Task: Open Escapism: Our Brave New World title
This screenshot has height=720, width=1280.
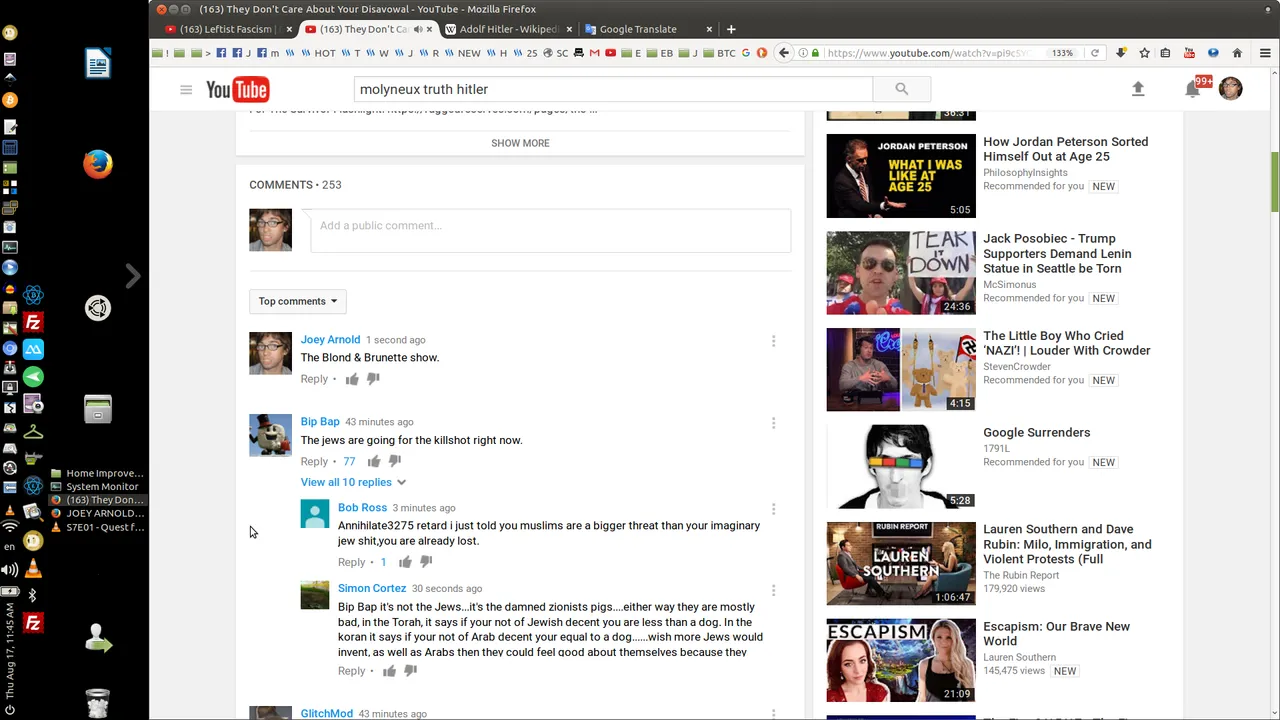Action: [x=1056, y=634]
